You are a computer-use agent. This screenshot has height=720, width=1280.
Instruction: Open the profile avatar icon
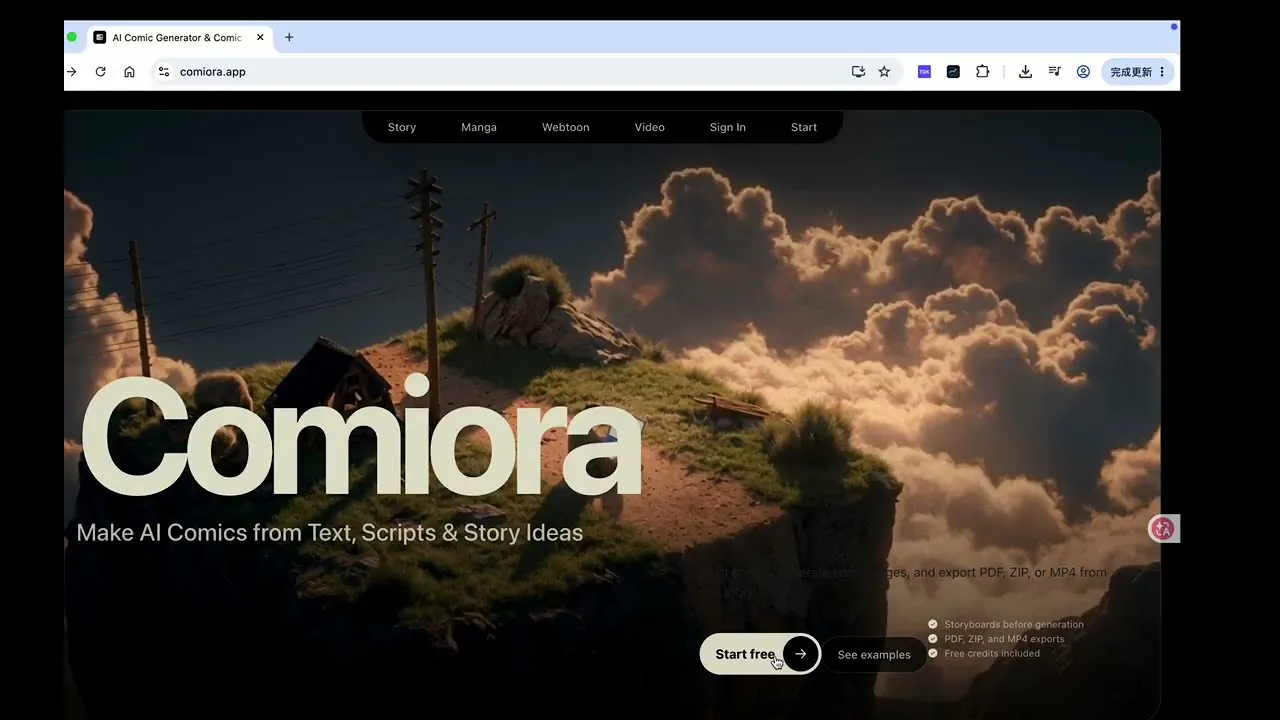point(1083,72)
